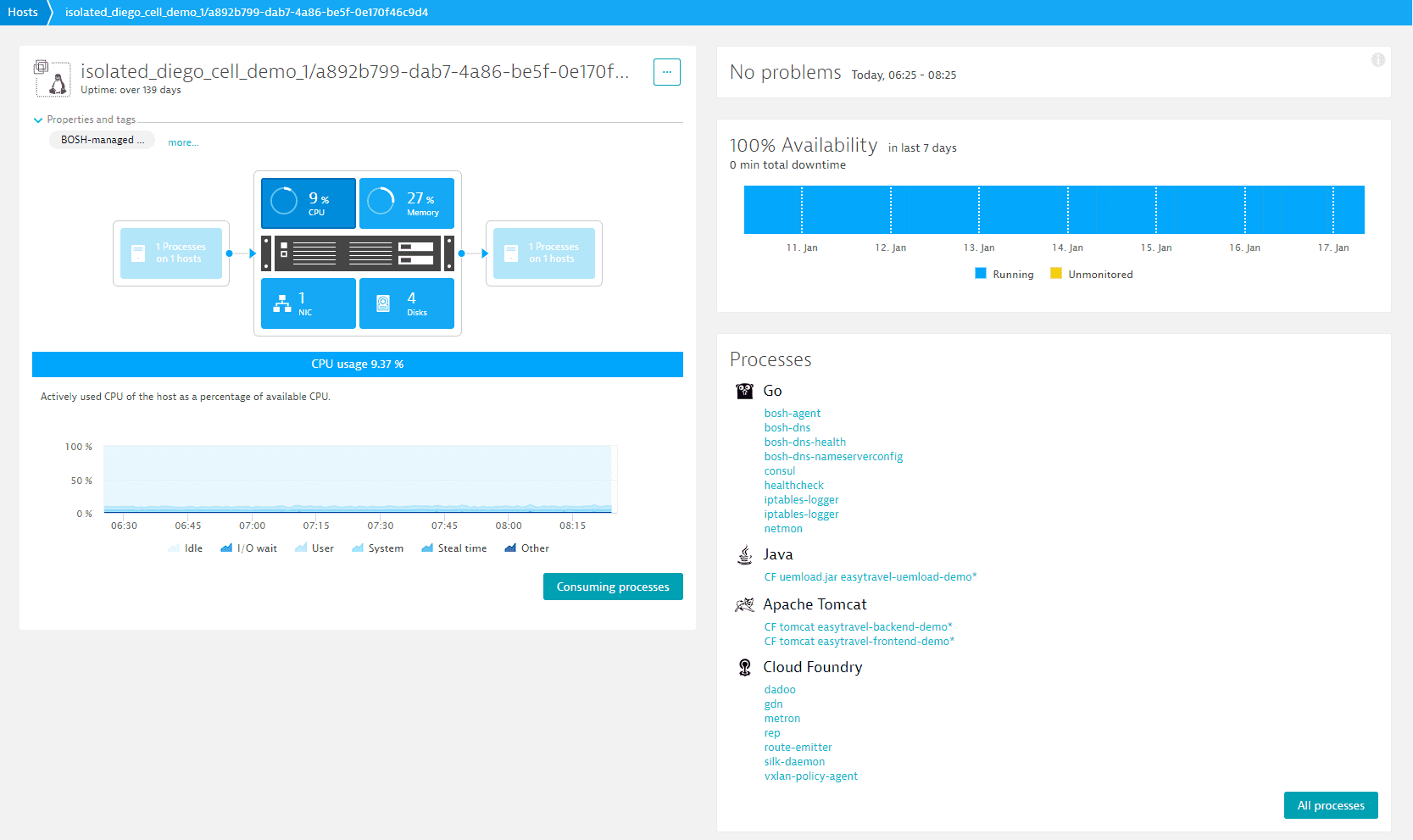Navigate to Hosts breadcrumb
The height and width of the screenshot is (840, 1413).
[23, 12]
